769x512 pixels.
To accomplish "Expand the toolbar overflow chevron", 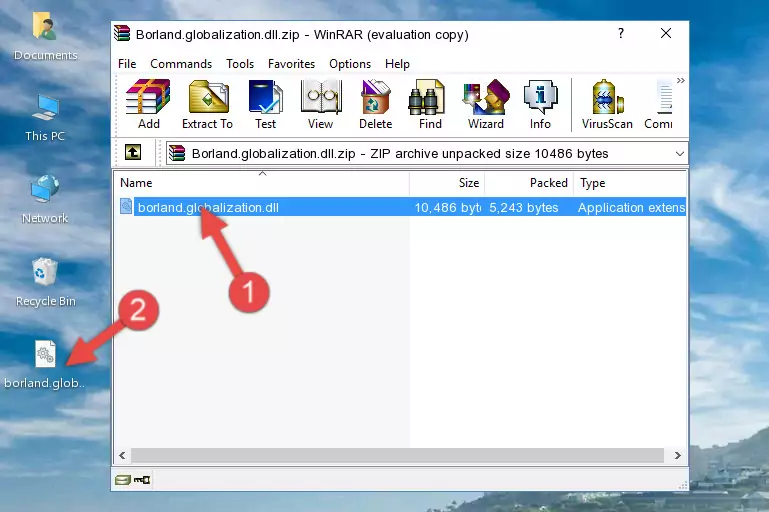I will tap(681, 80).
